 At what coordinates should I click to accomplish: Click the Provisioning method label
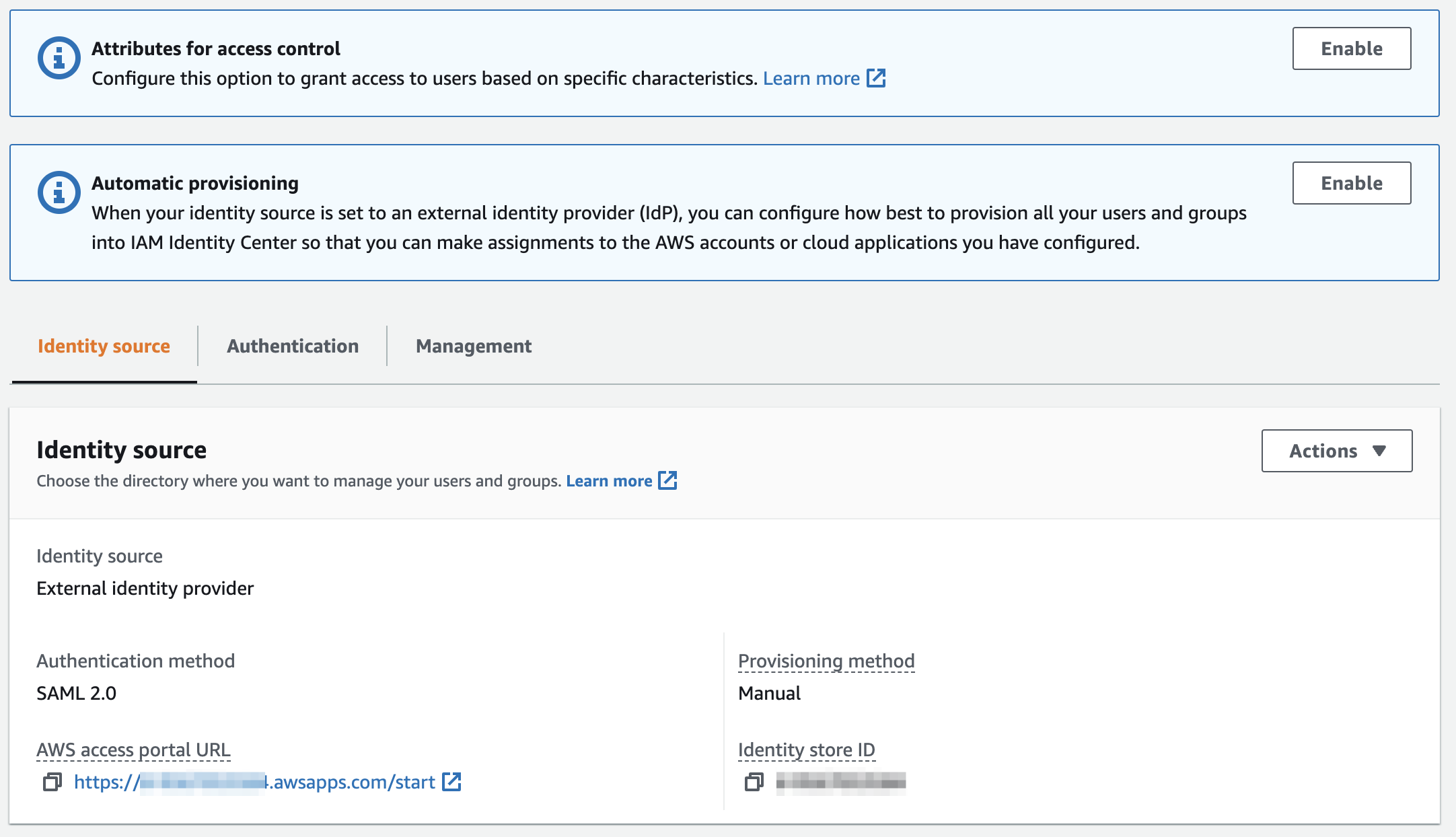pos(826,661)
